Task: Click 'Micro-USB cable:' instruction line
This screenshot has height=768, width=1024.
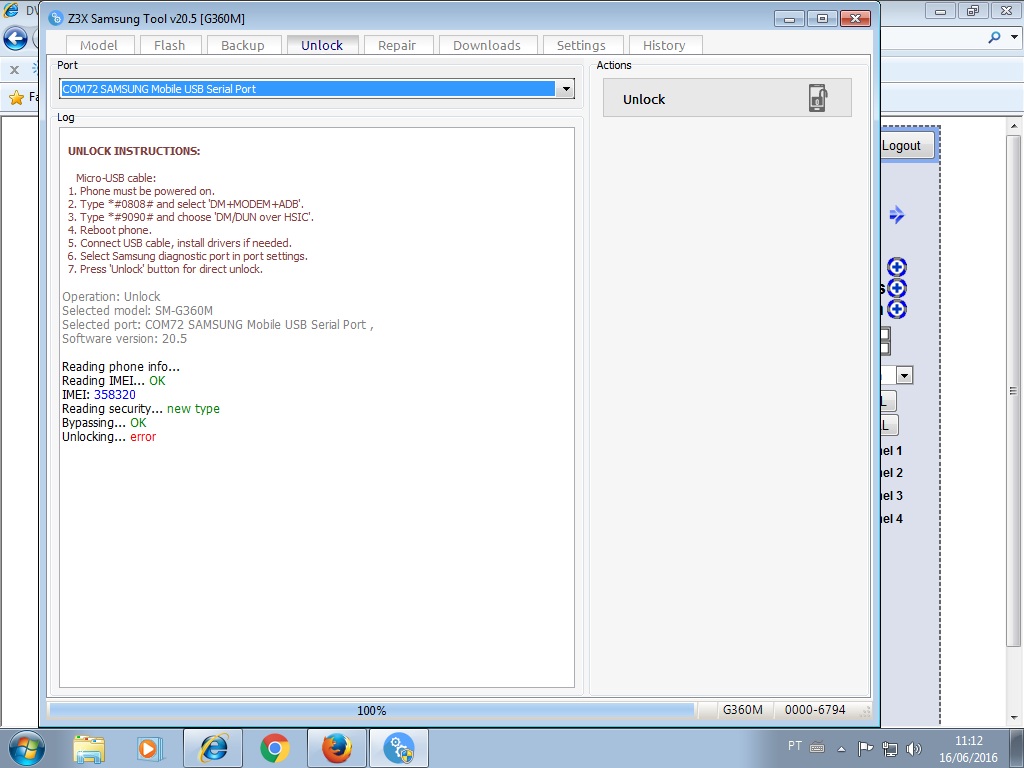Action: pos(116,178)
